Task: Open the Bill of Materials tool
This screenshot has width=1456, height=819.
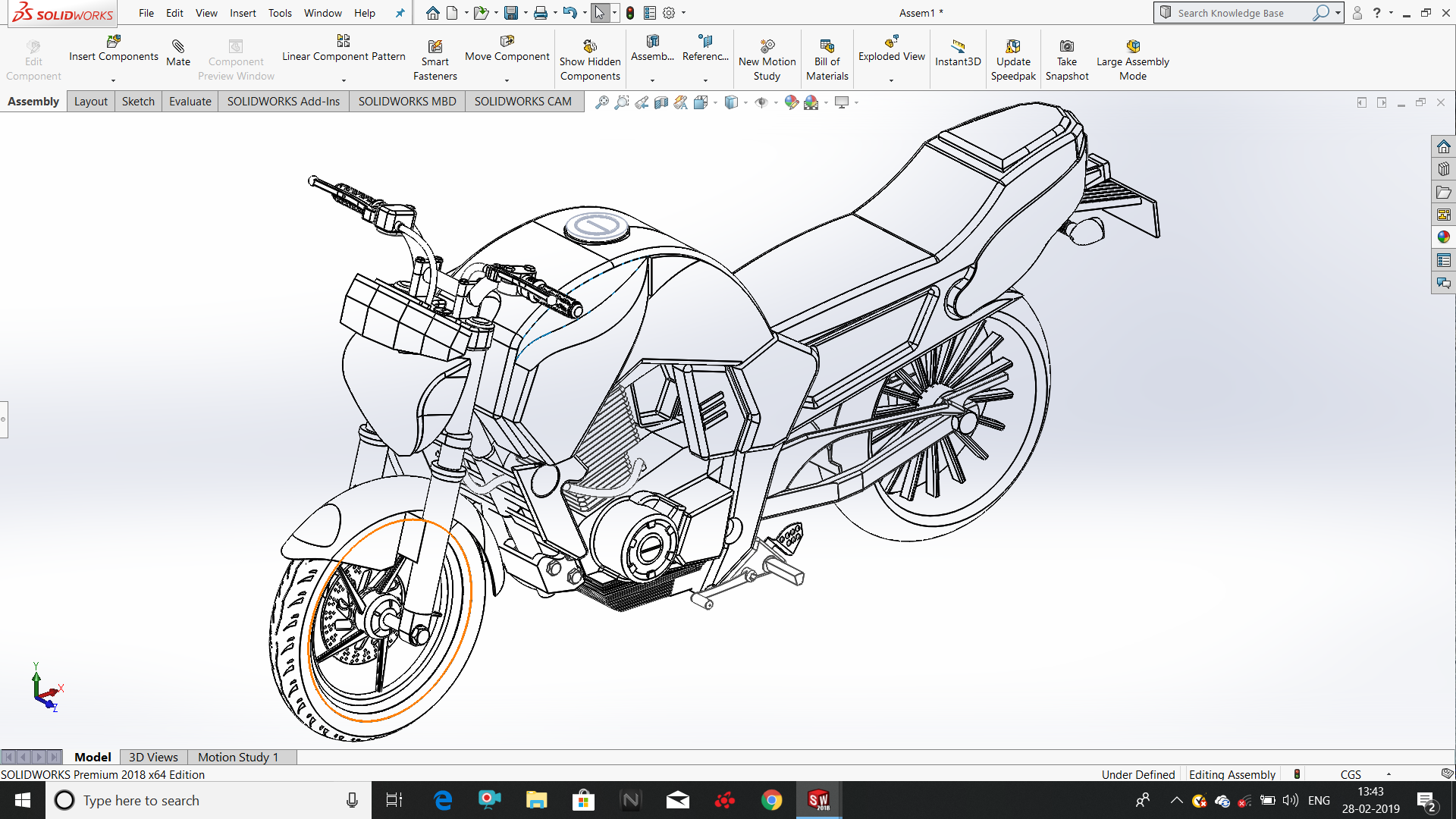Action: (x=827, y=58)
